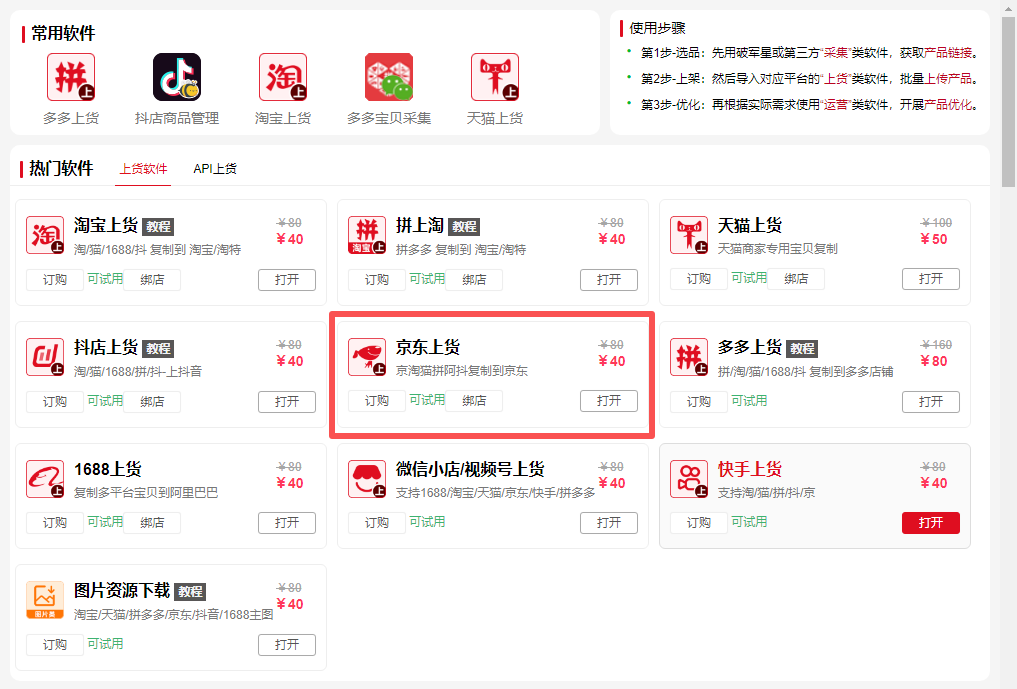Click 绑店 on the 淘宝上货 card
Screen dimensions: 1017x689
[x=152, y=280]
